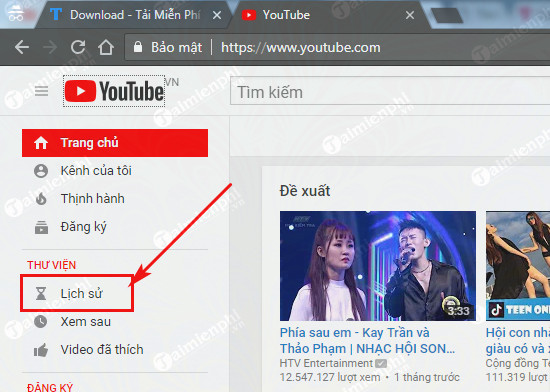Image resolution: width=550 pixels, height=392 pixels.
Task: Close the Download - Tải Miễn Phí tab
Action: 217,15
